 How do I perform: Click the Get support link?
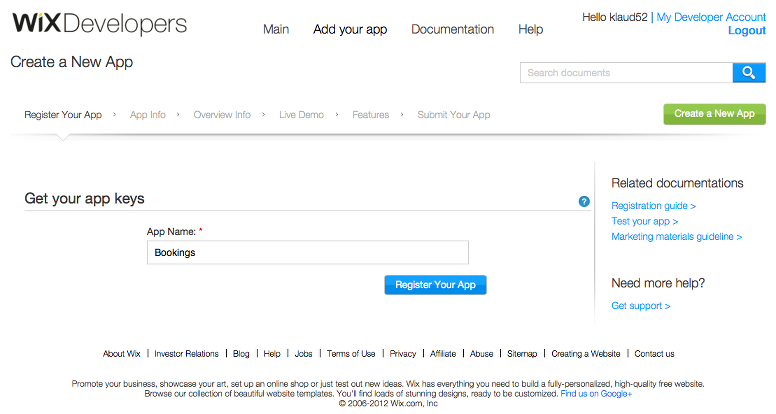point(640,306)
